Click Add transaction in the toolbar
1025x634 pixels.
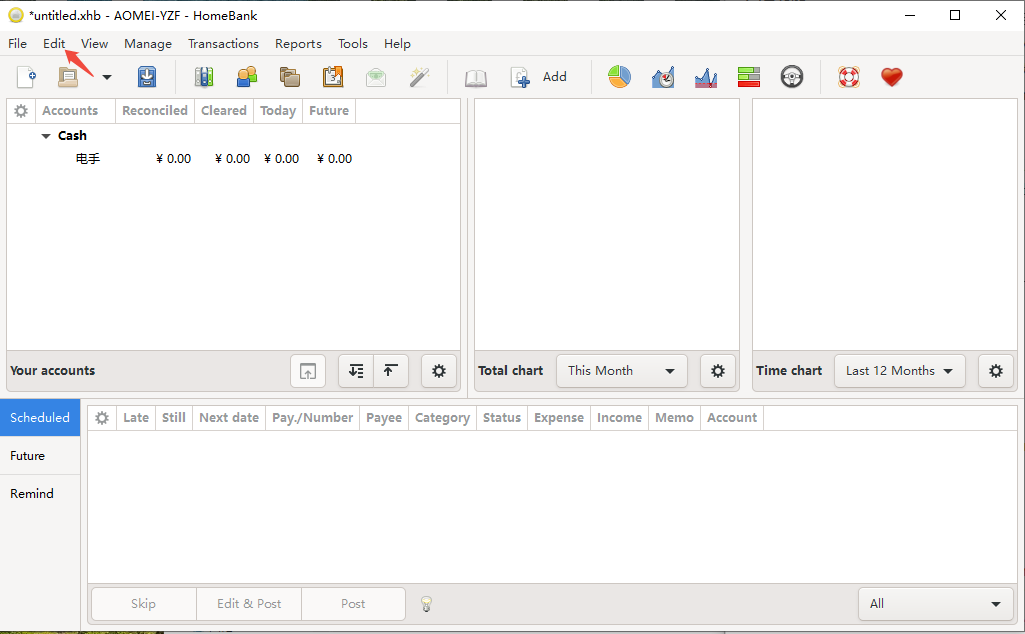pos(539,77)
